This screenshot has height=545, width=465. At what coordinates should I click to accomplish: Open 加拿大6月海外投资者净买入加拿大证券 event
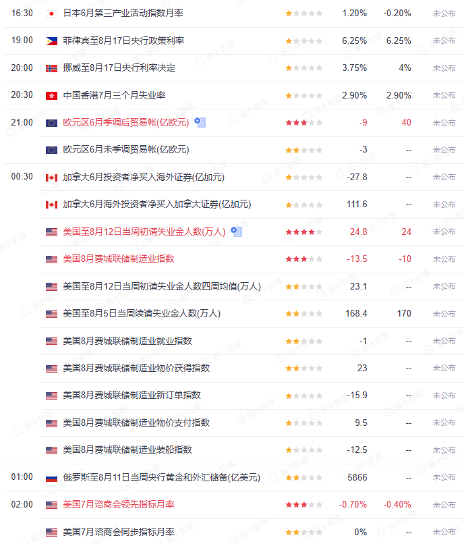pos(157,204)
